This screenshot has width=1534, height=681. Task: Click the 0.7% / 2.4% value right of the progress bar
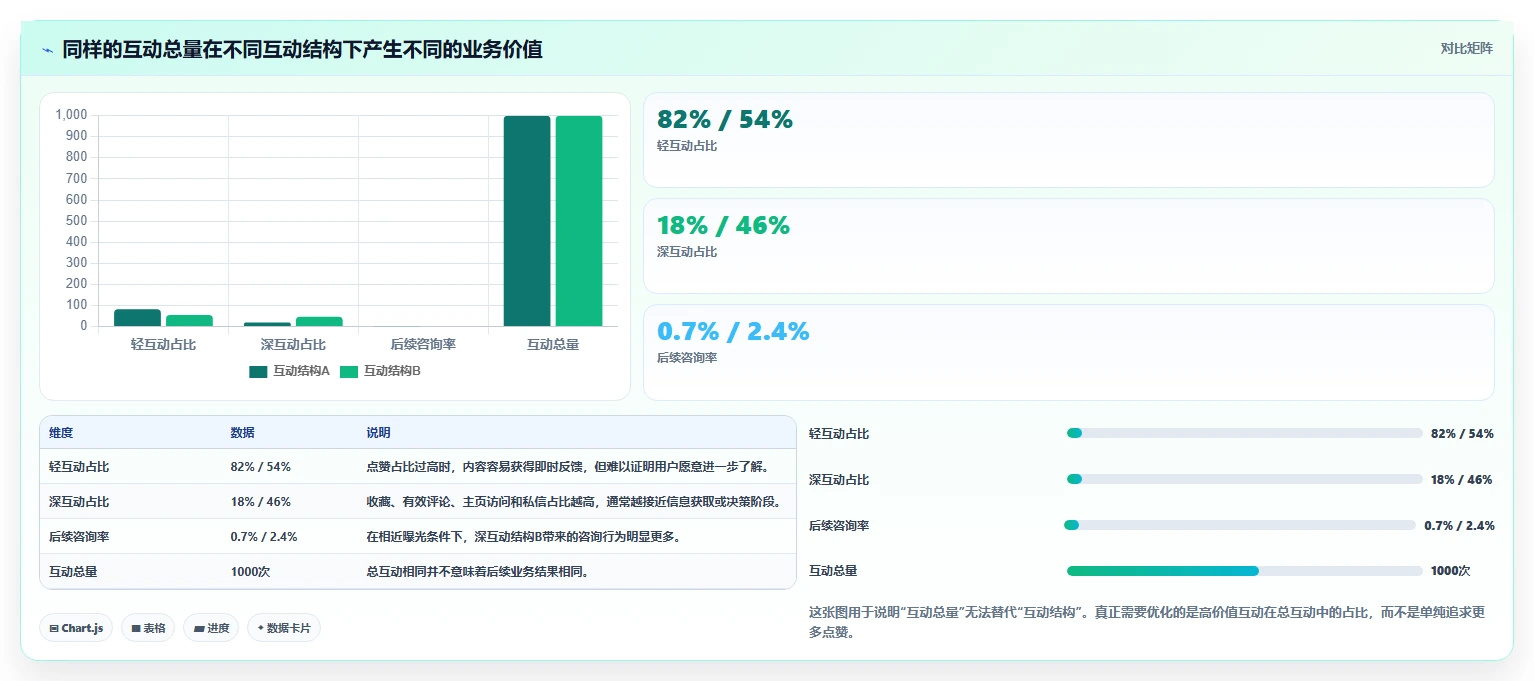pos(1459,526)
